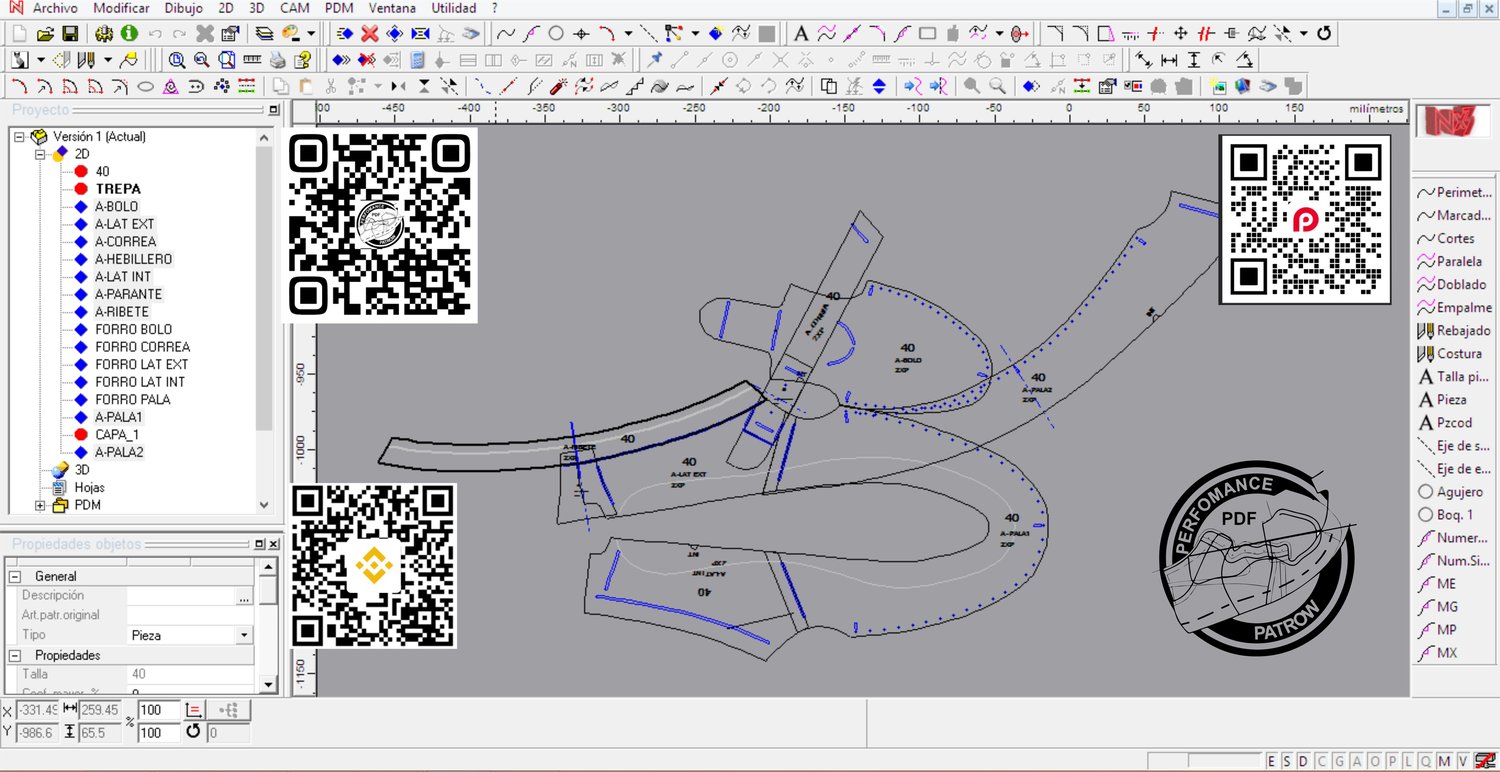
Task: Collapse the General properties section
Action: click(15, 577)
